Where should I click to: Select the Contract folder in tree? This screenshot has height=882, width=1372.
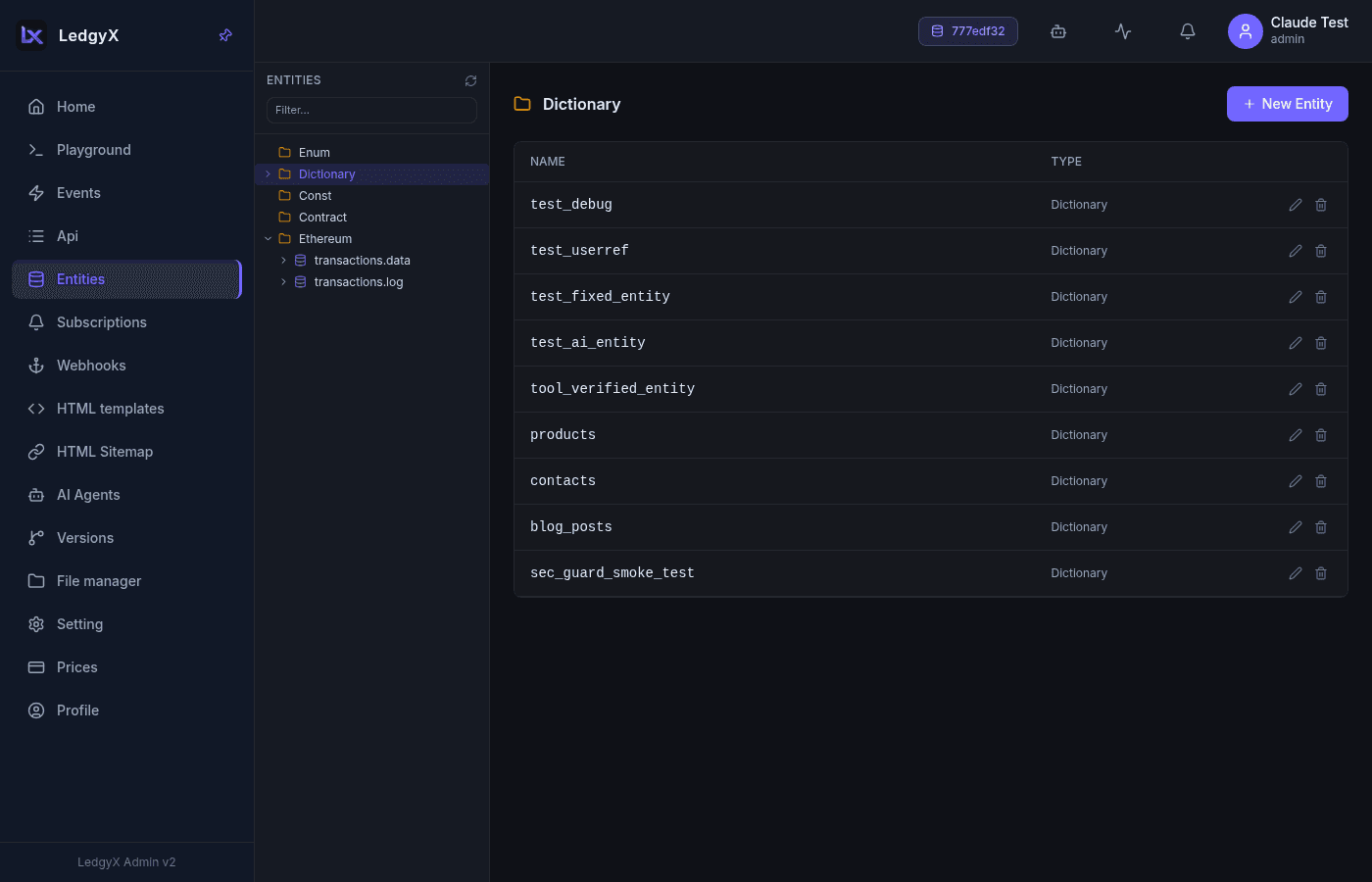click(x=322, y=218)
